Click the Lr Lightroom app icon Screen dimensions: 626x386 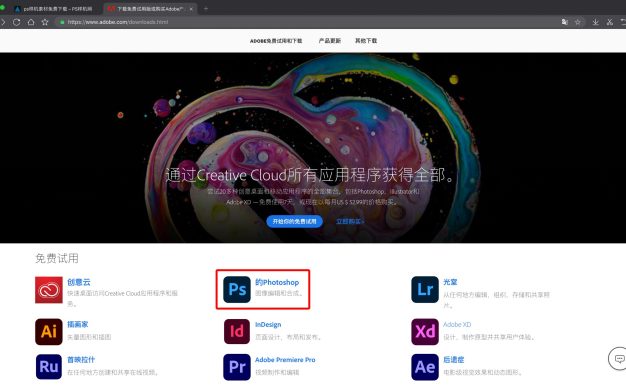pyautogui.click(x=425, y=290)
